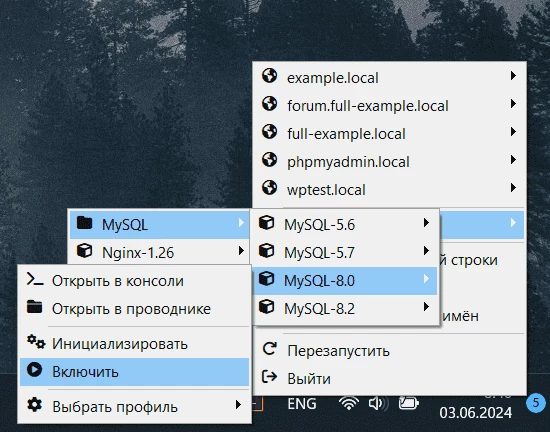The height and width of the screenshot is (432, 550).
Task: Expand the MySQL-5.7 submenu arrow
Action: (426, 251)
